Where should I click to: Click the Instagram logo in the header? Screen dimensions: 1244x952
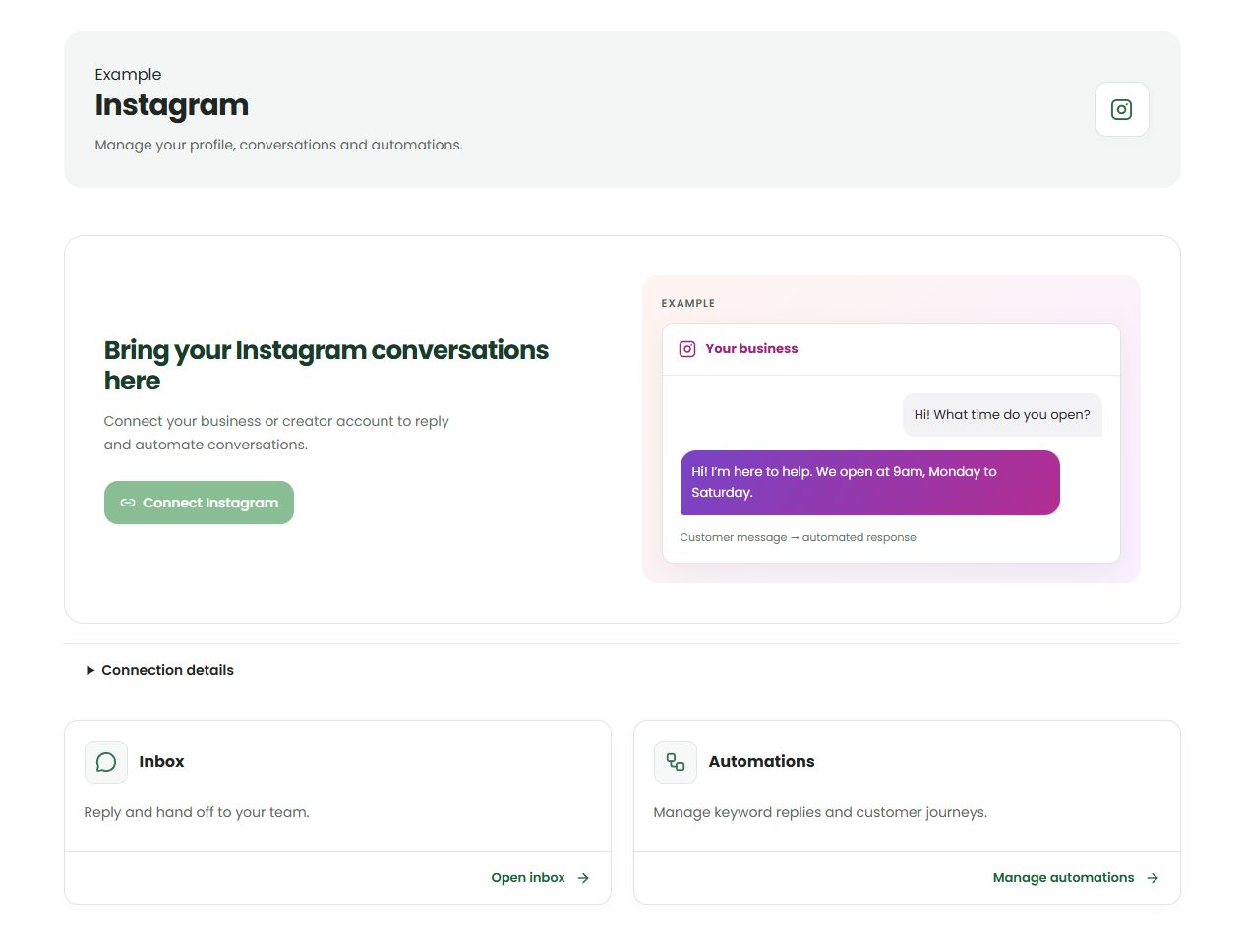[1121, 109]
